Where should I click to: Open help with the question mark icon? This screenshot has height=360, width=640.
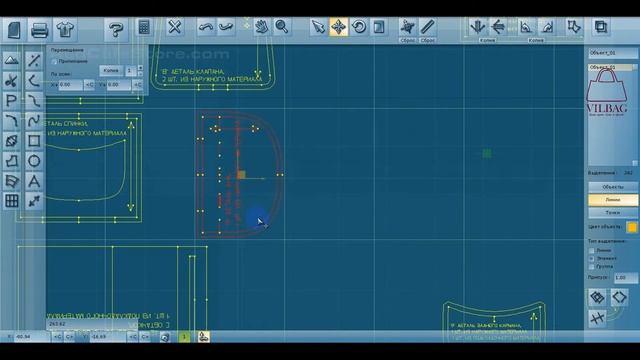click(x=116, y=30)
